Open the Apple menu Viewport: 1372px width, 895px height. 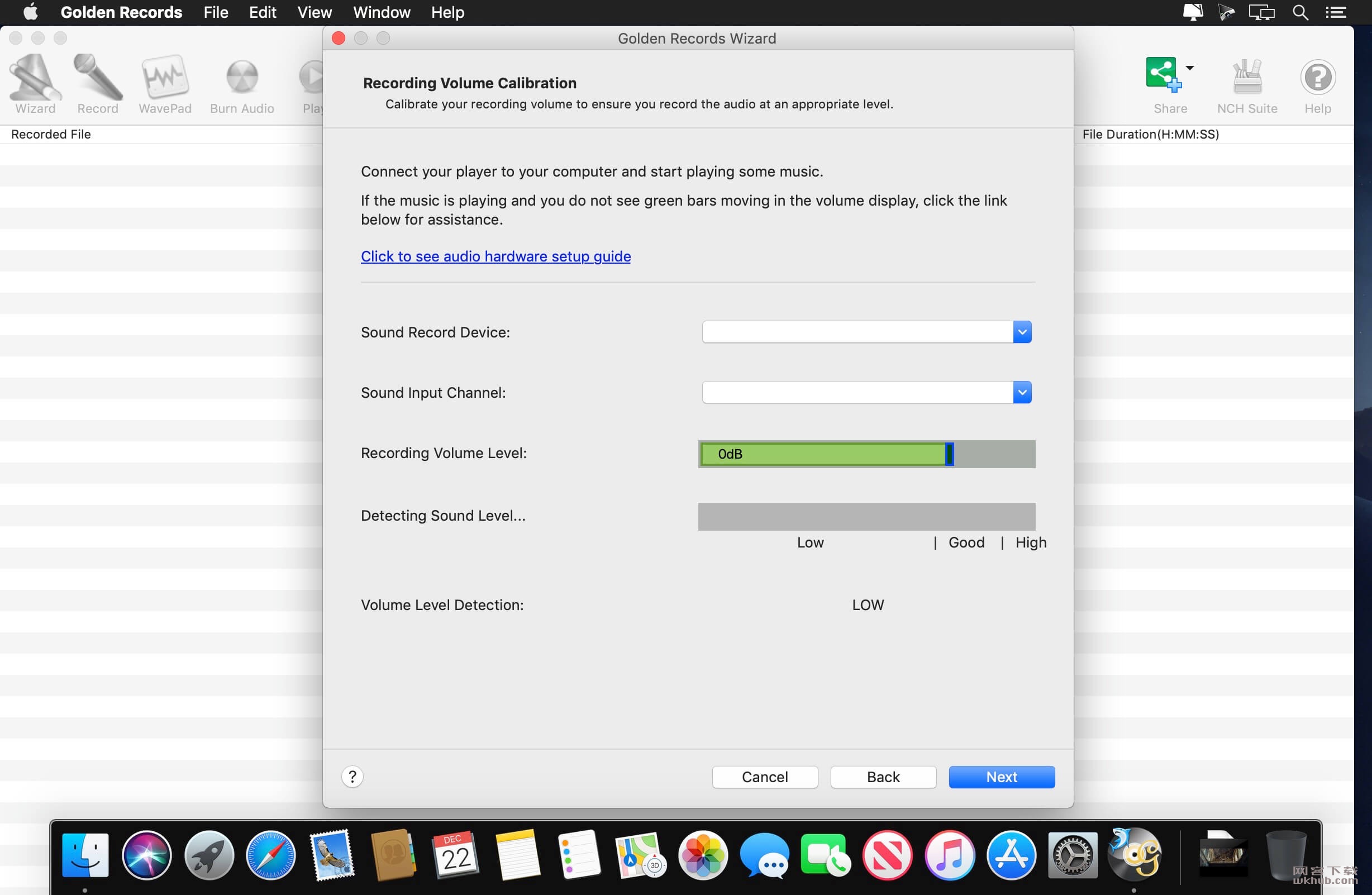[31, 12]
